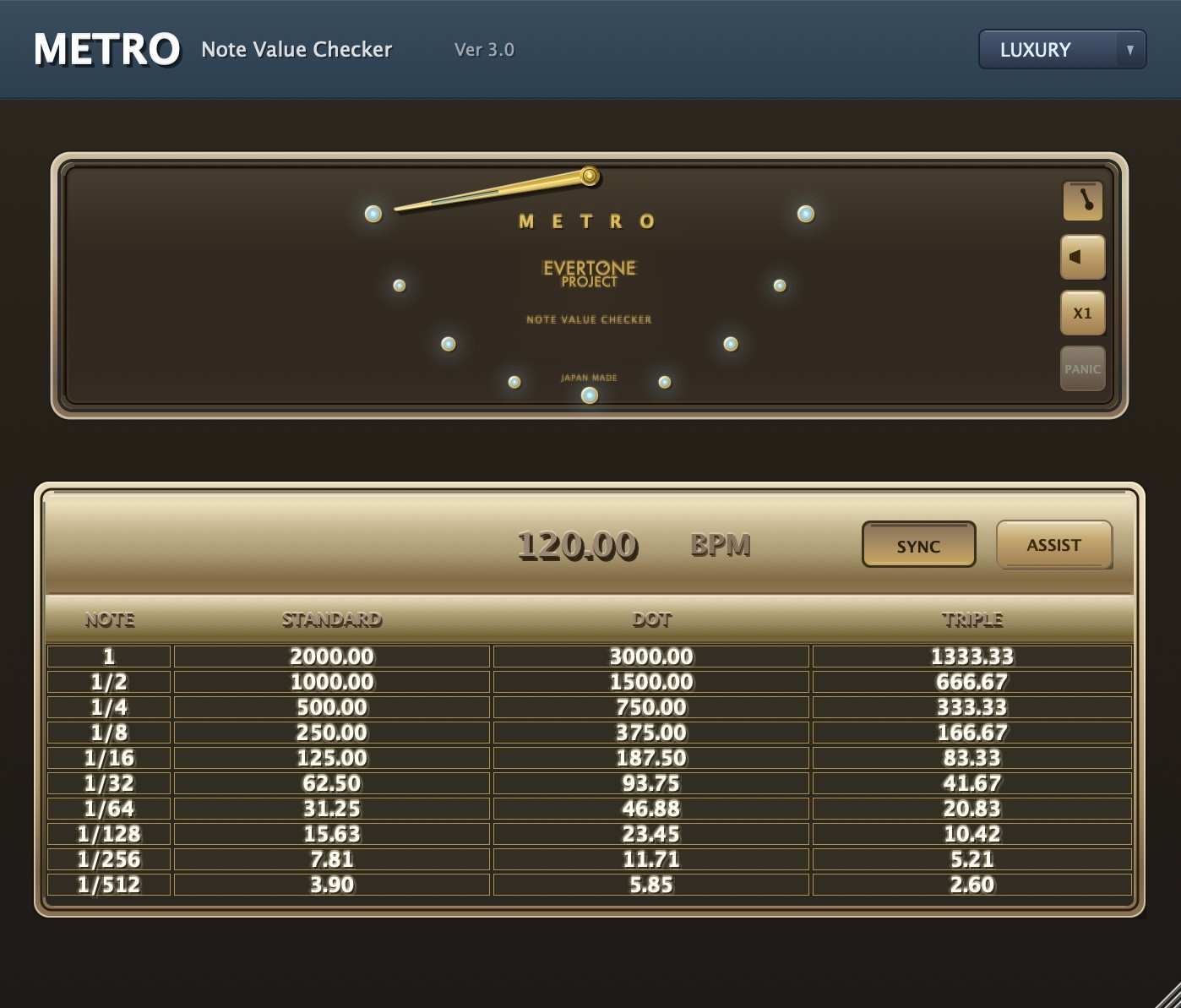Click the METRO logo on the display

point(587,221)
